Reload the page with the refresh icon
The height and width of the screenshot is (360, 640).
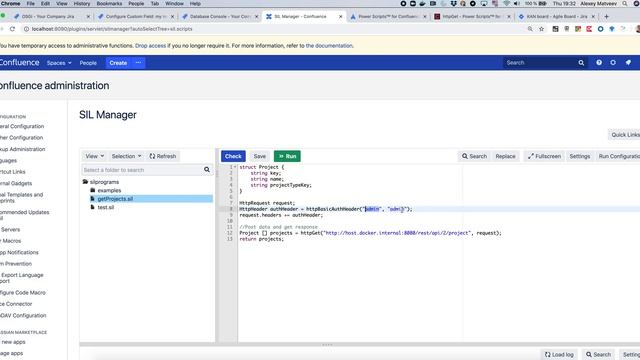(x=13, y=29)
